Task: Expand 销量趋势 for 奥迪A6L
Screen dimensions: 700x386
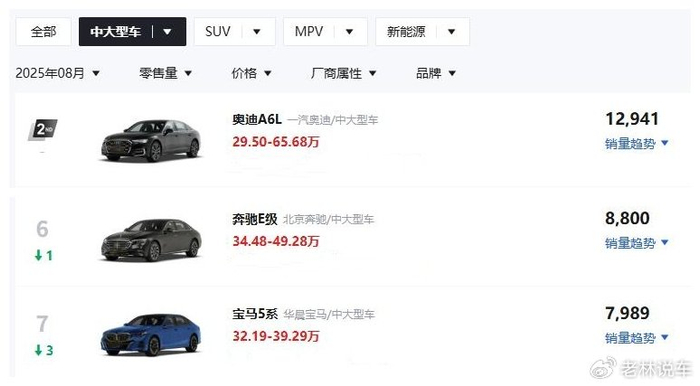Action: [x=637, y=144]
